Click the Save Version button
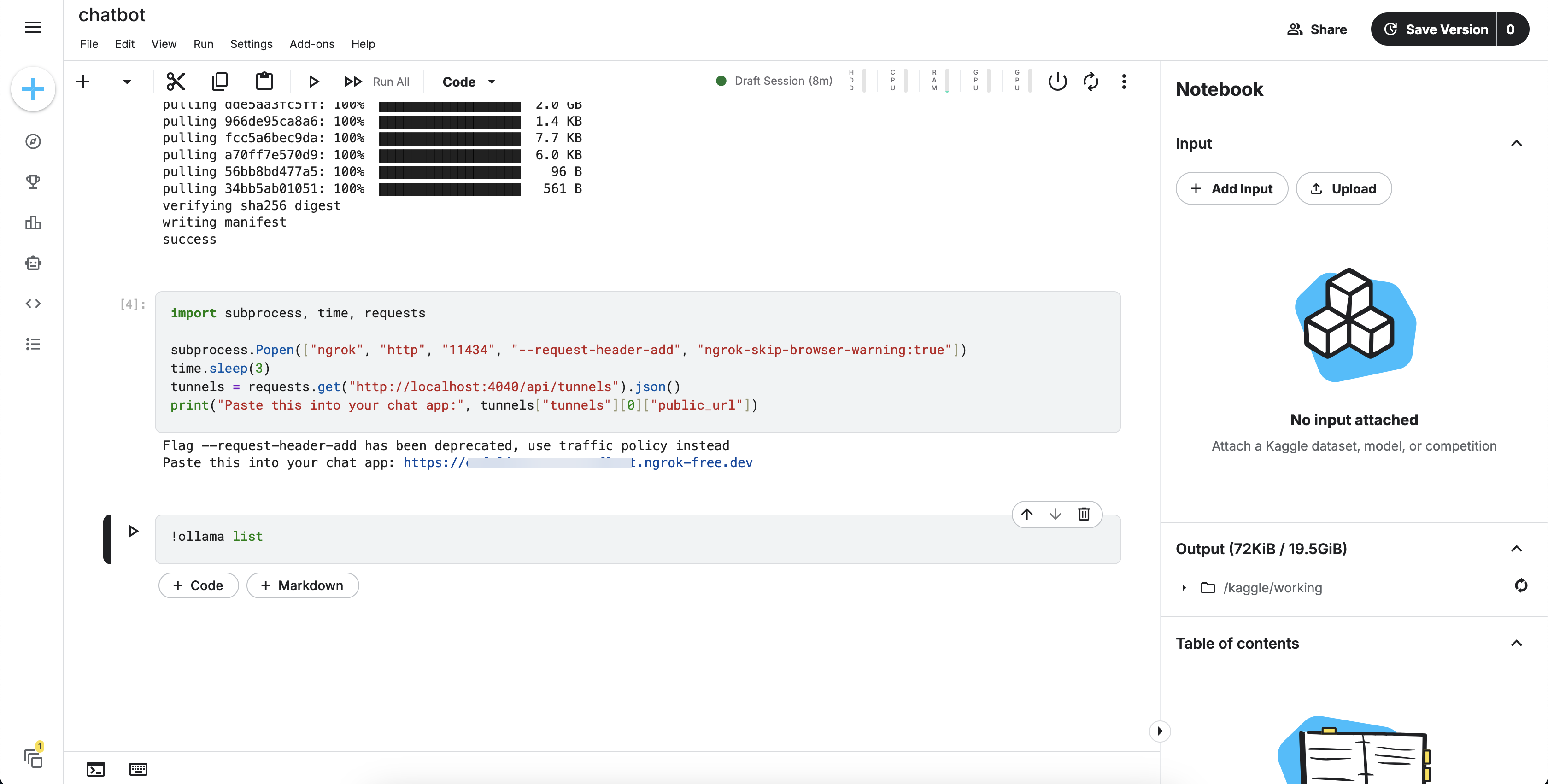The height and width of the screenshot is (784, 1548). [1436, 29]
